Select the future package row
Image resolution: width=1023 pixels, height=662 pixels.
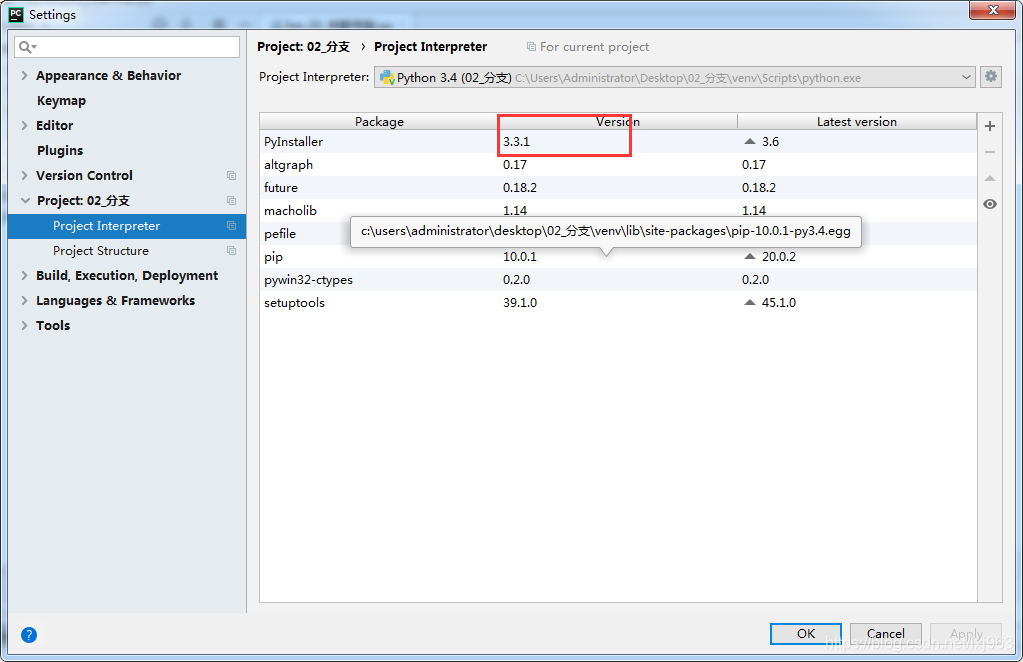point(618,187)
